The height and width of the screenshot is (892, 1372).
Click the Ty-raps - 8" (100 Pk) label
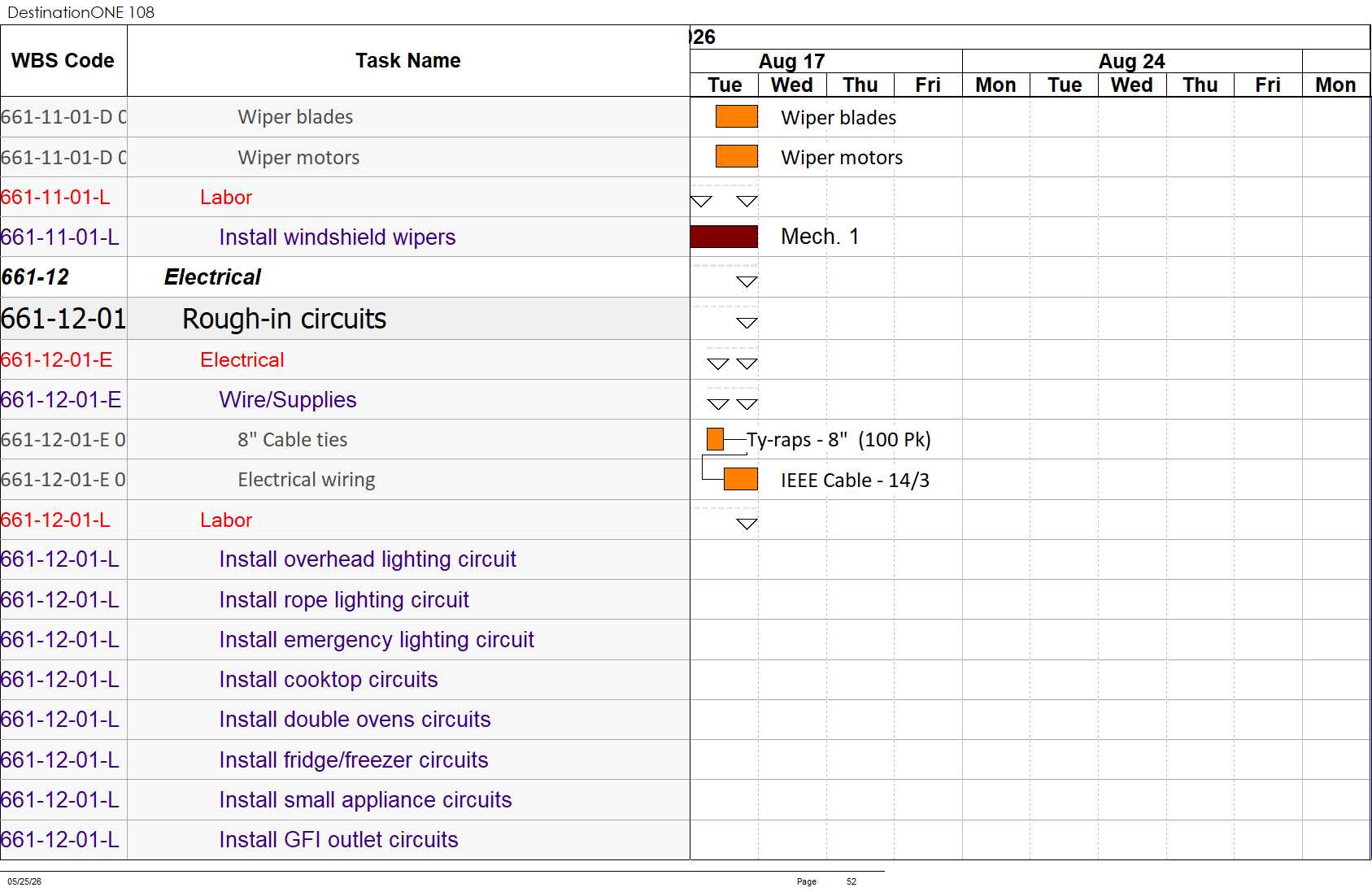coord(838,440)
